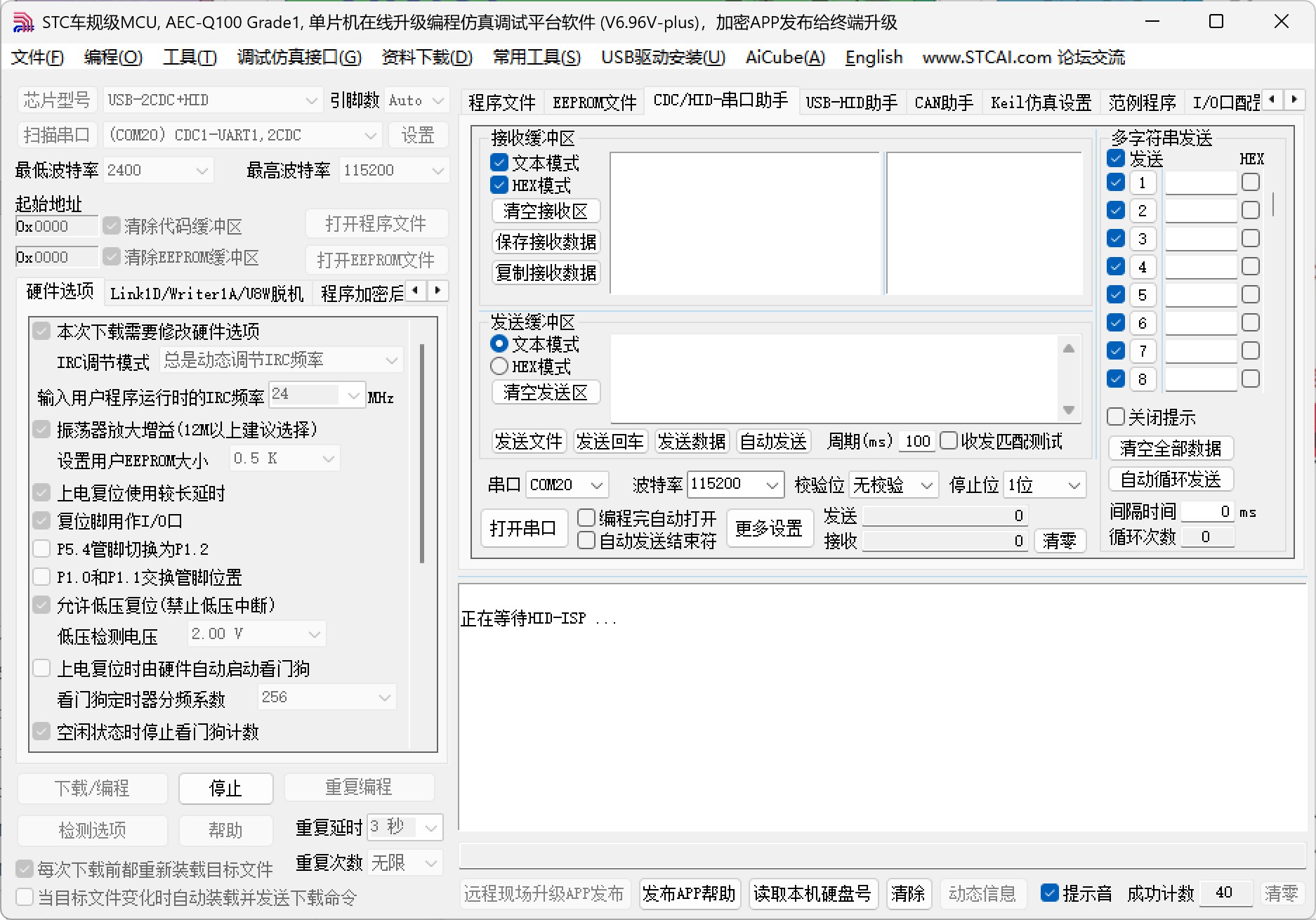Click 间隔时间 ms input field
The height and width of the screenshot is (920, 1316).
coord(1207,511)
